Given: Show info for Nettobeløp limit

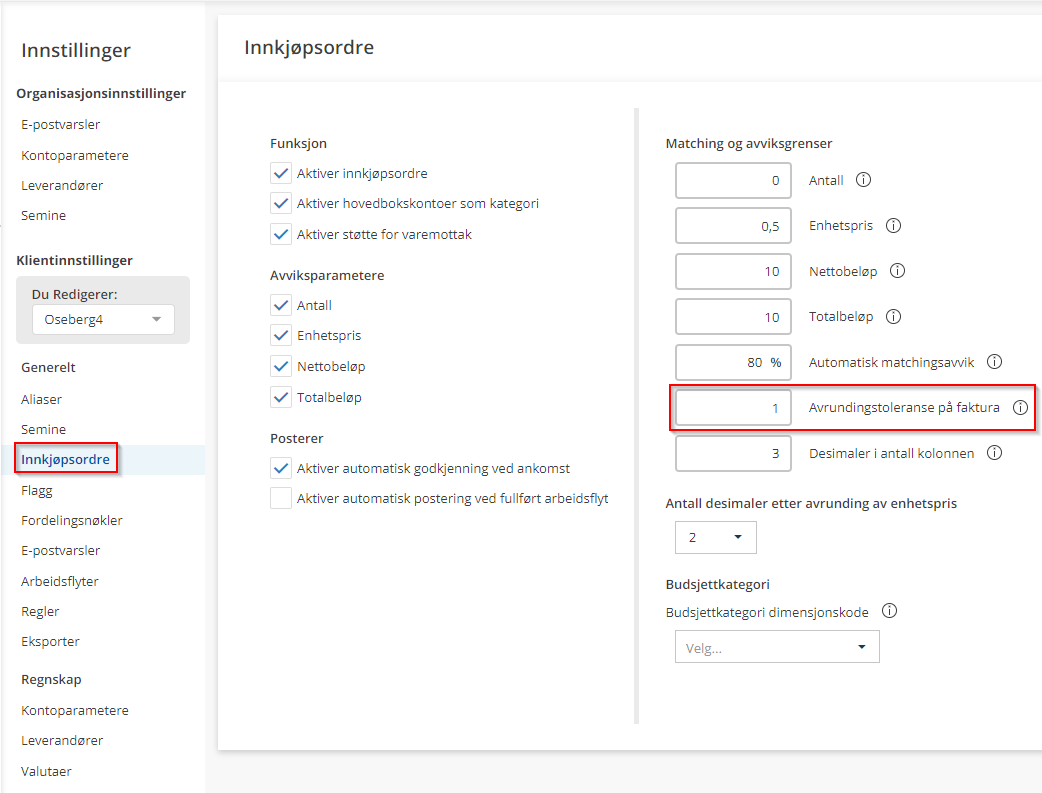Looking at the screenshot, I should (897, 271).
